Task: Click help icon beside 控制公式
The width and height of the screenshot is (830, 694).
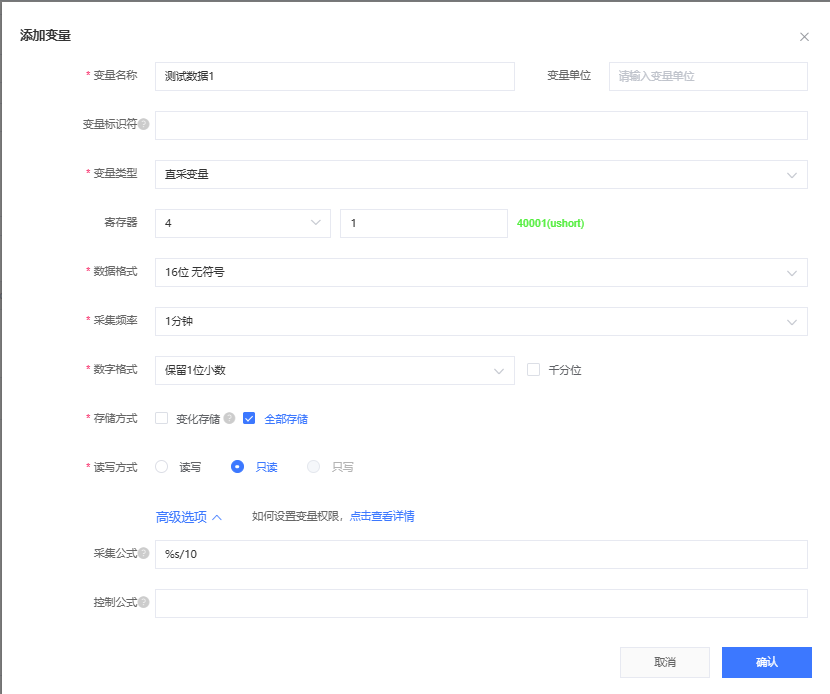Action: (144, 603)
